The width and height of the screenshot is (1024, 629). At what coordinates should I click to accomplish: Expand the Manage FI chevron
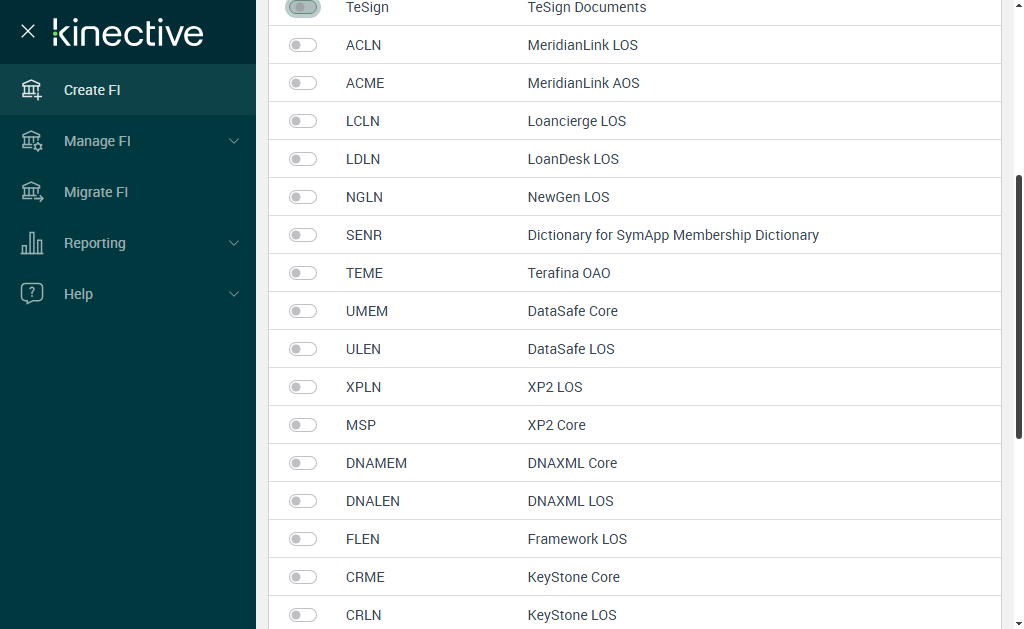(x=234, y=141)
